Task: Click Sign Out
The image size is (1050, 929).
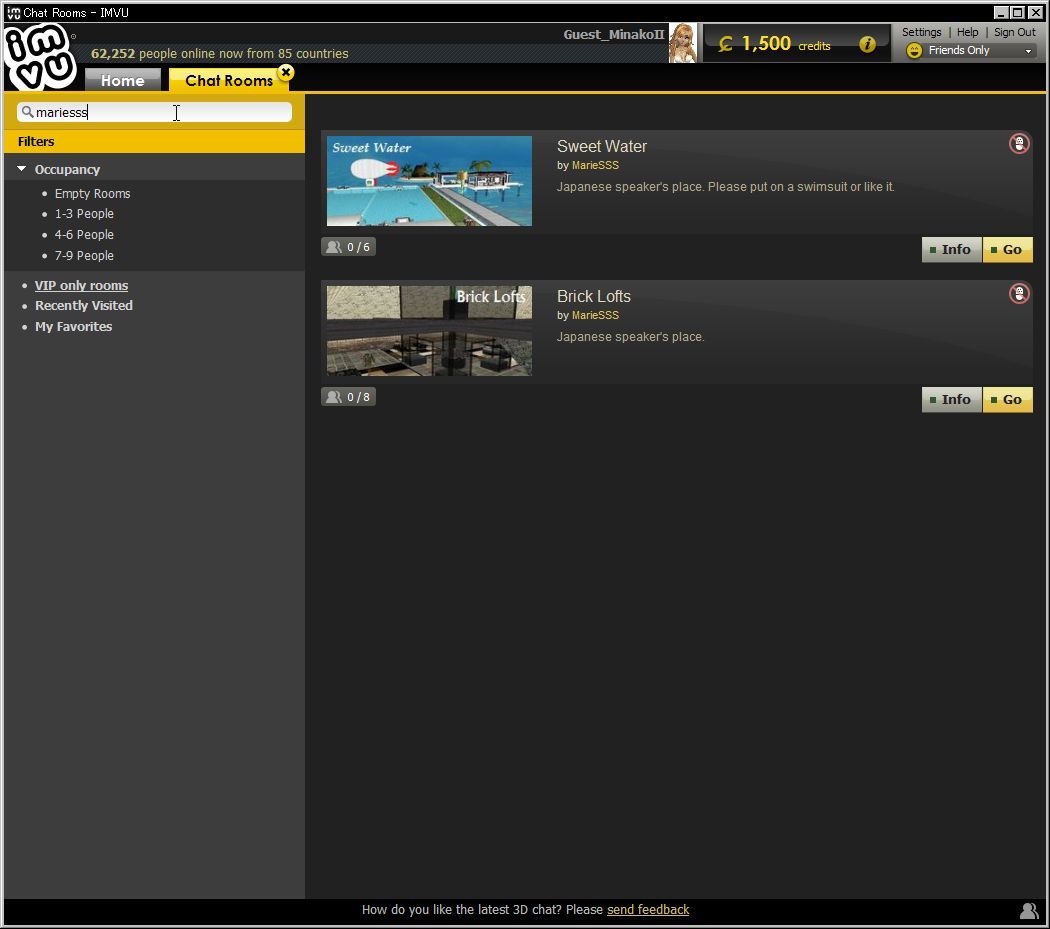Action: 1015,32
